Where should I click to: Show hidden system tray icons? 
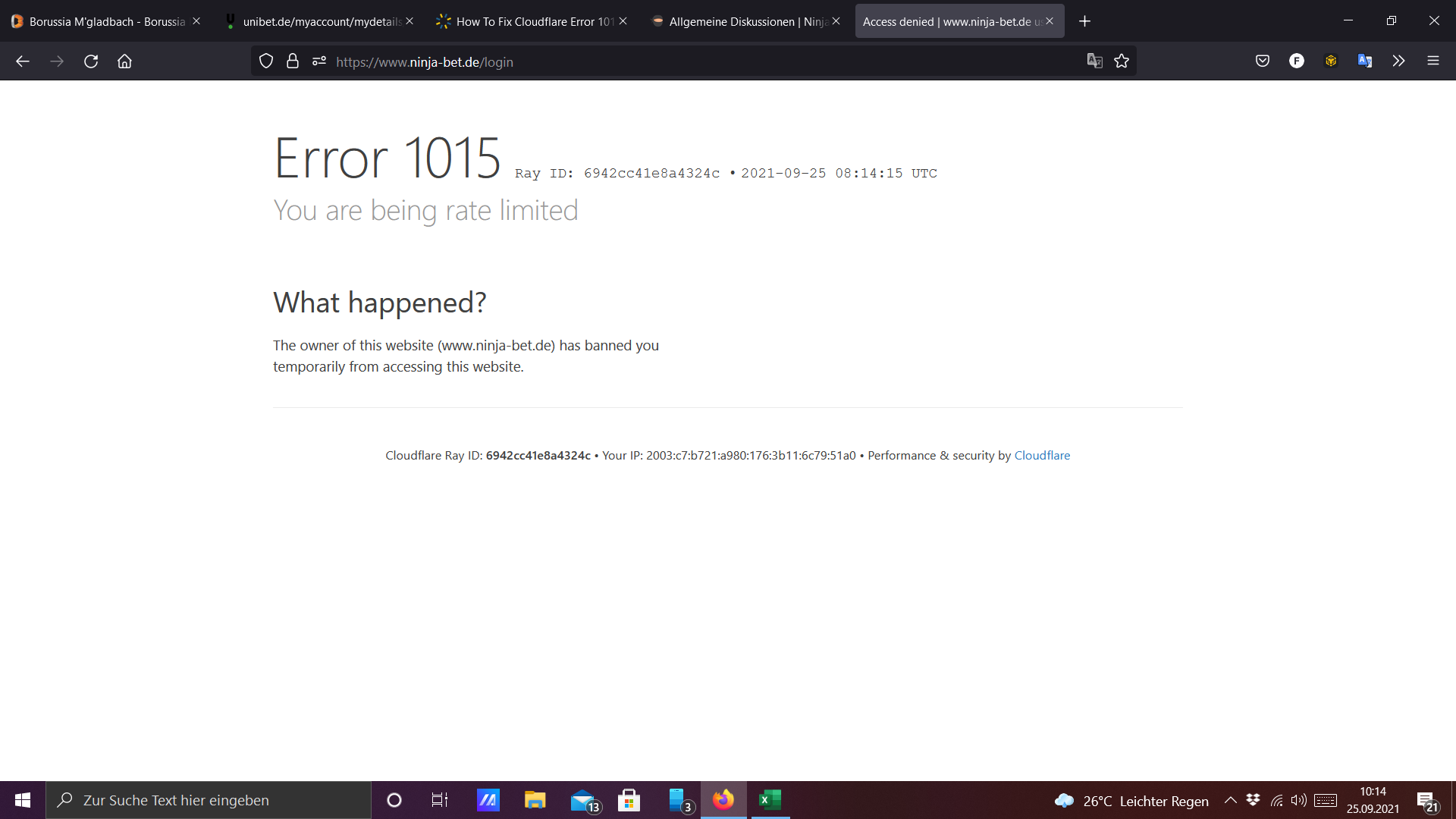1231,800
